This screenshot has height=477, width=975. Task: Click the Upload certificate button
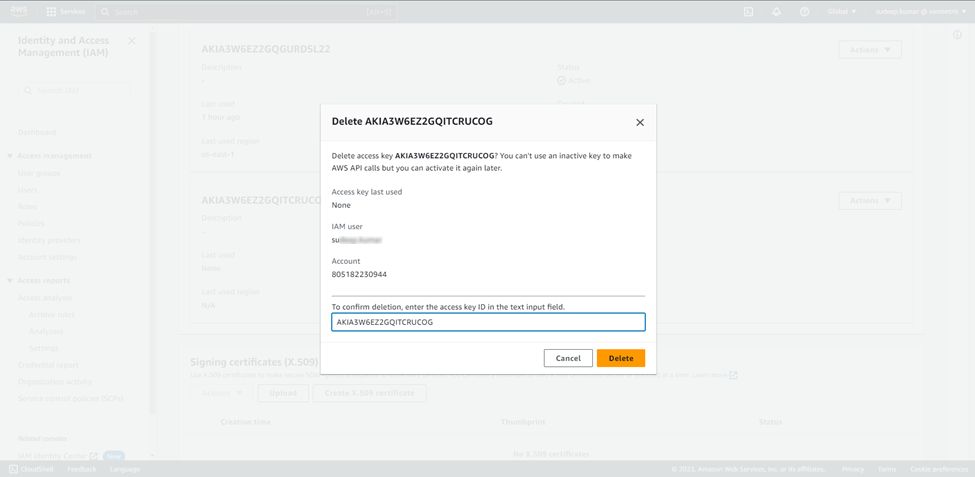283,393
